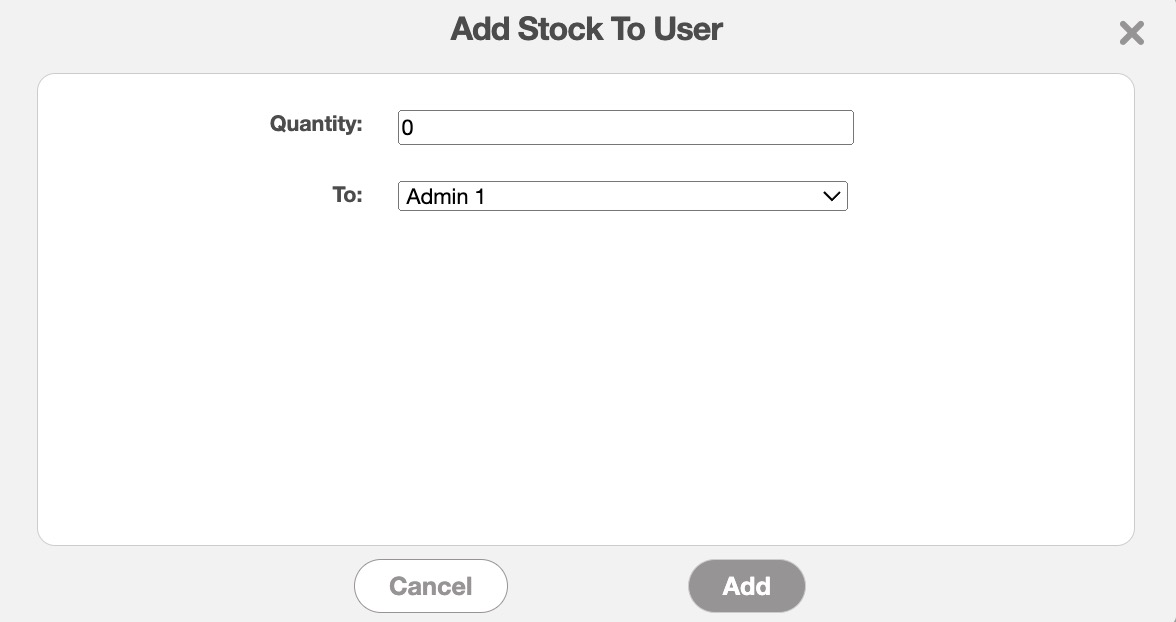
Task: Click the gray close cross icon
Action: (1131, 34)
